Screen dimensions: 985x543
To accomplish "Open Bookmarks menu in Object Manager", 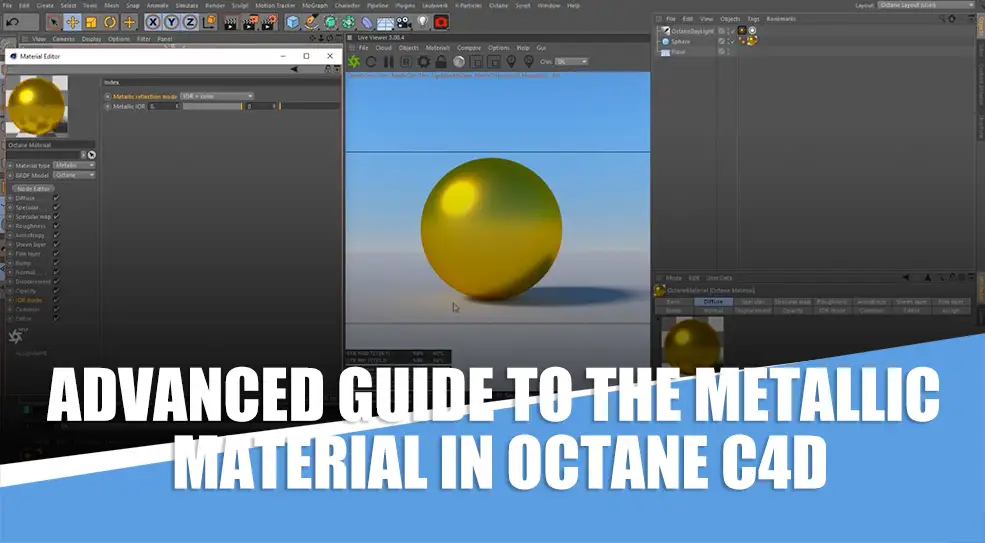I will 781,19.
